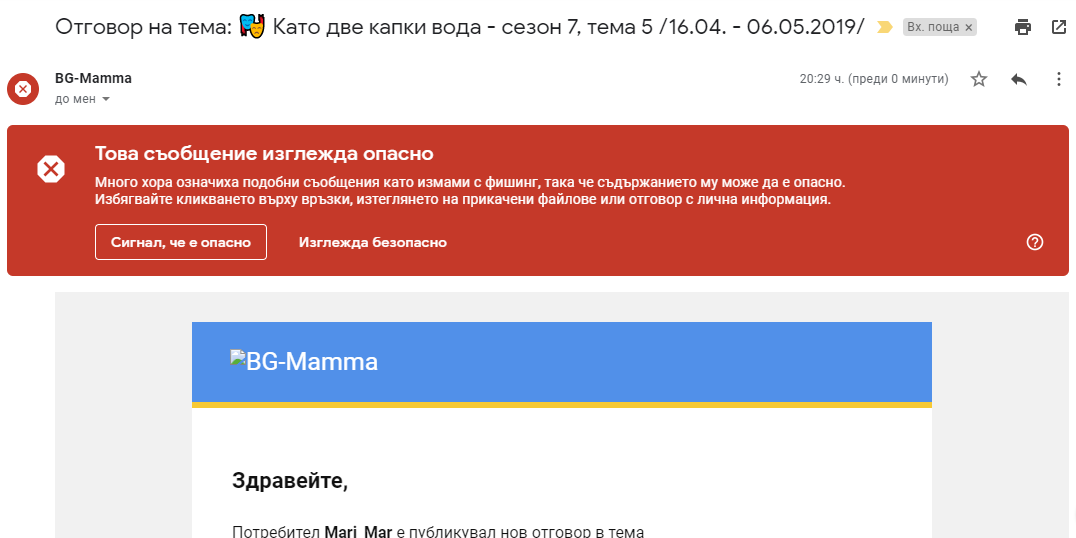Click the username Mari_Mar in the email body
The width and height of the screenshot is (1076, 538).
(358, 531)
